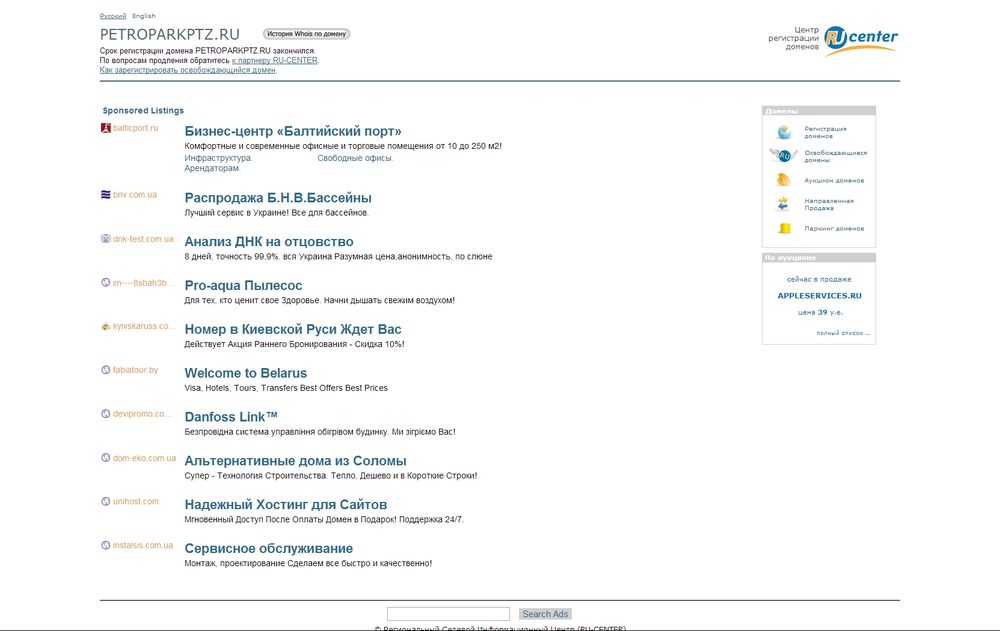Click the globe icon beside unihost.com

[106, 501]
